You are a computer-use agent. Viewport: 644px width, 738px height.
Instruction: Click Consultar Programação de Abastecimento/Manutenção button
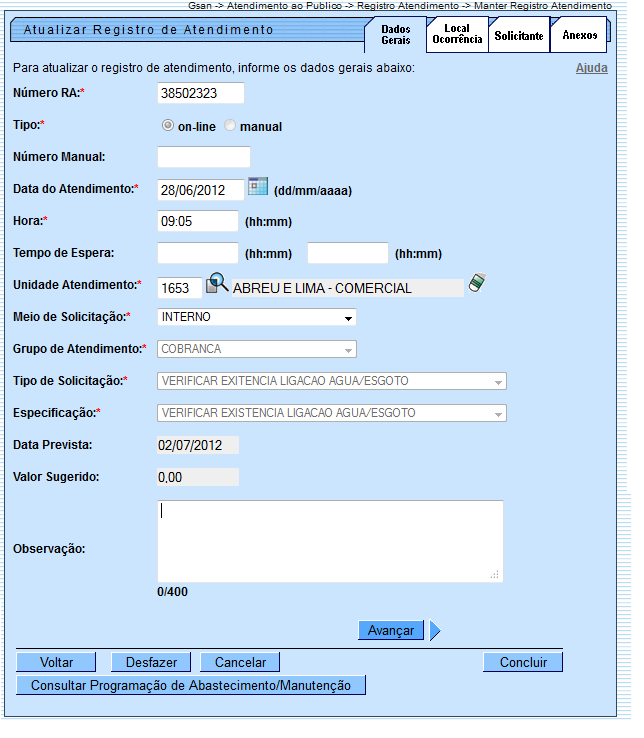click(191, 685)
